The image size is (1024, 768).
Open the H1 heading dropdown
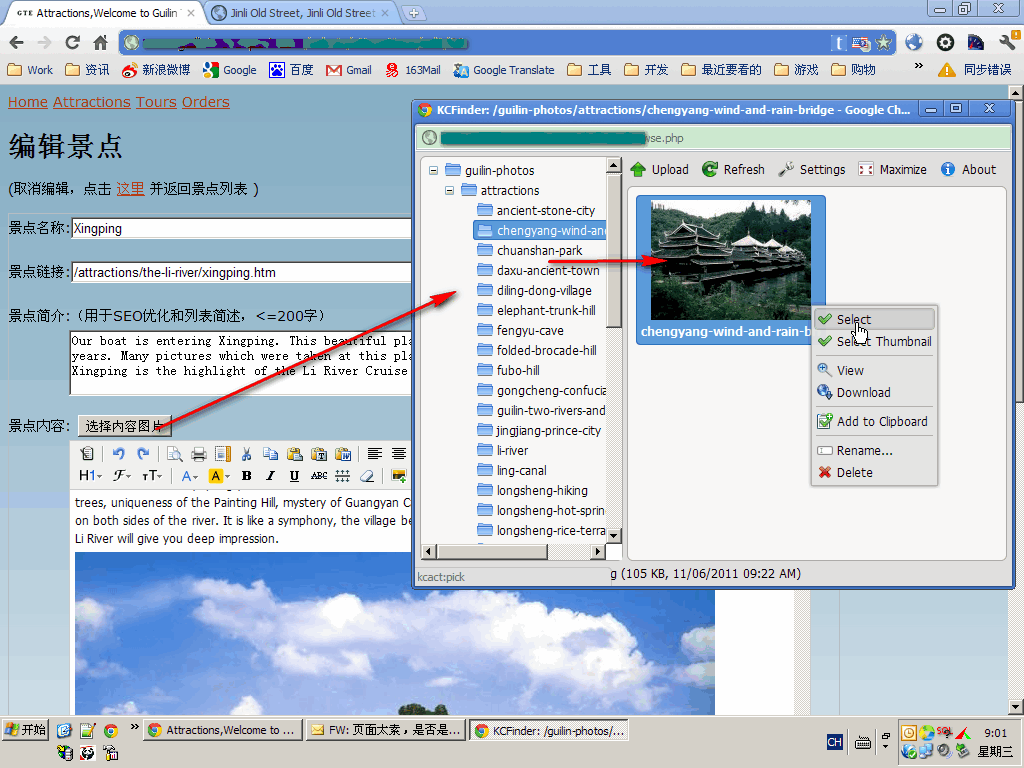coord(90,476)
